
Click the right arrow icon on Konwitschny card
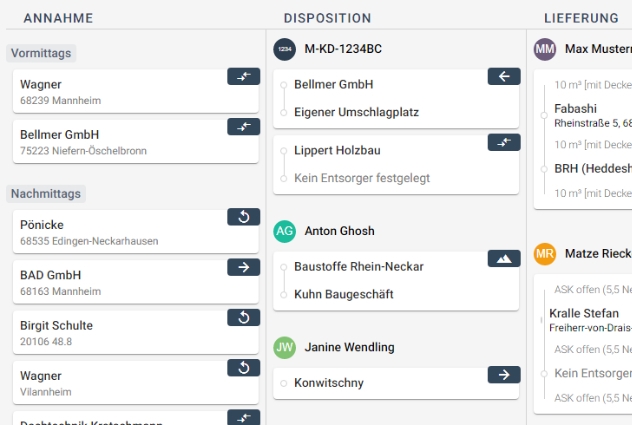tap(504, 374)
